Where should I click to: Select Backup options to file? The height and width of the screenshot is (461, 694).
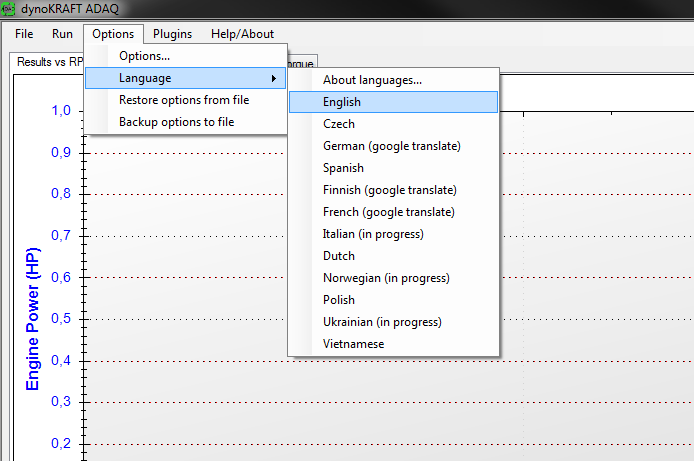185,122
